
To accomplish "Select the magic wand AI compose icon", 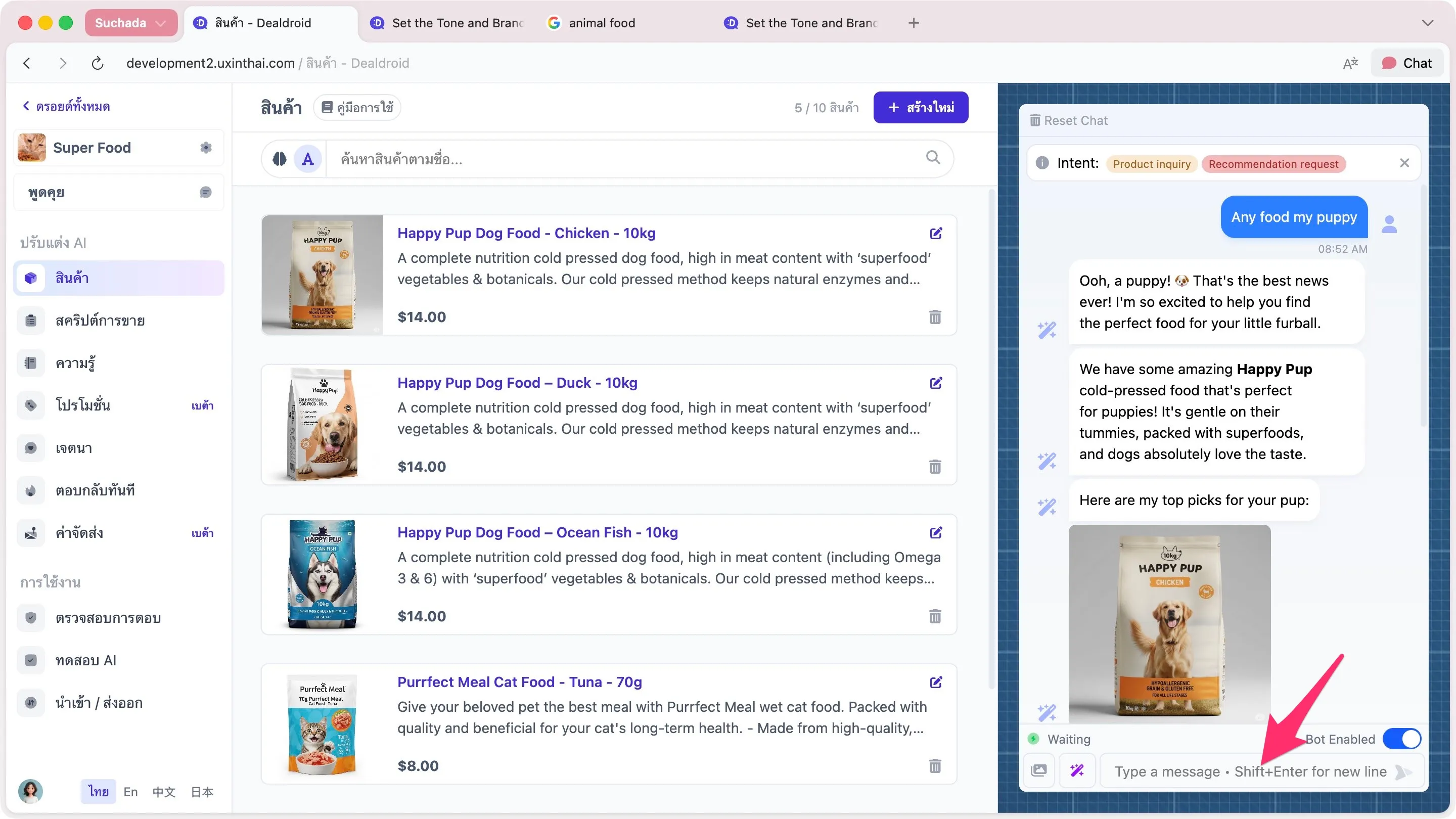I will pyautogui.click(x=1077, y=770).
